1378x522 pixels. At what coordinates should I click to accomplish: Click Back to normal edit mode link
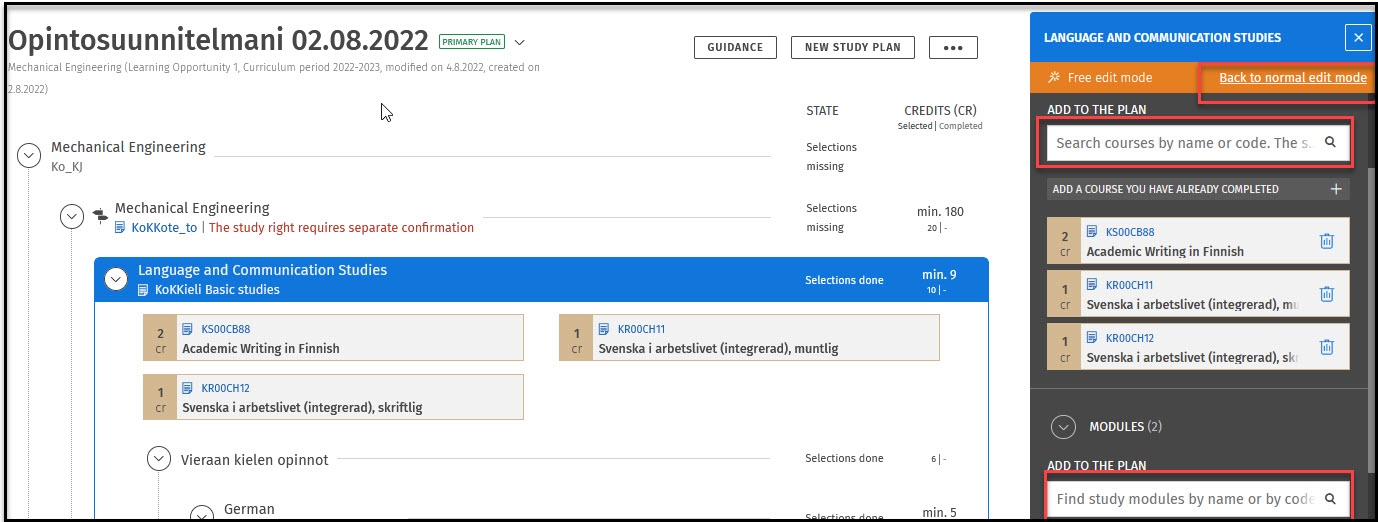click(x=1292, y=78)
